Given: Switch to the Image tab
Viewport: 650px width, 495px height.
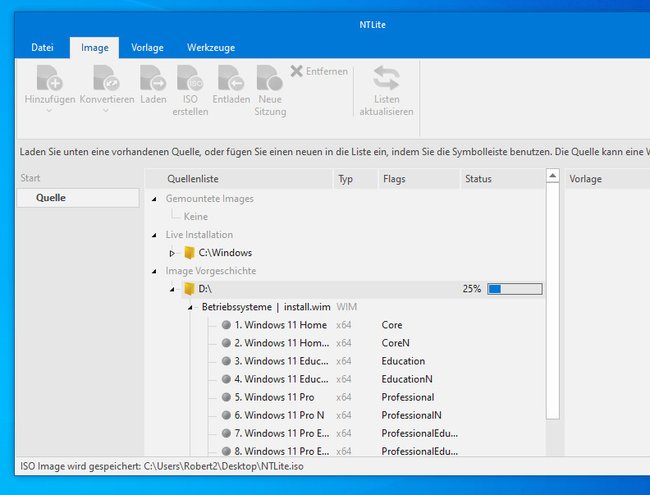Looking at the screenshot, I should point(95,48).
